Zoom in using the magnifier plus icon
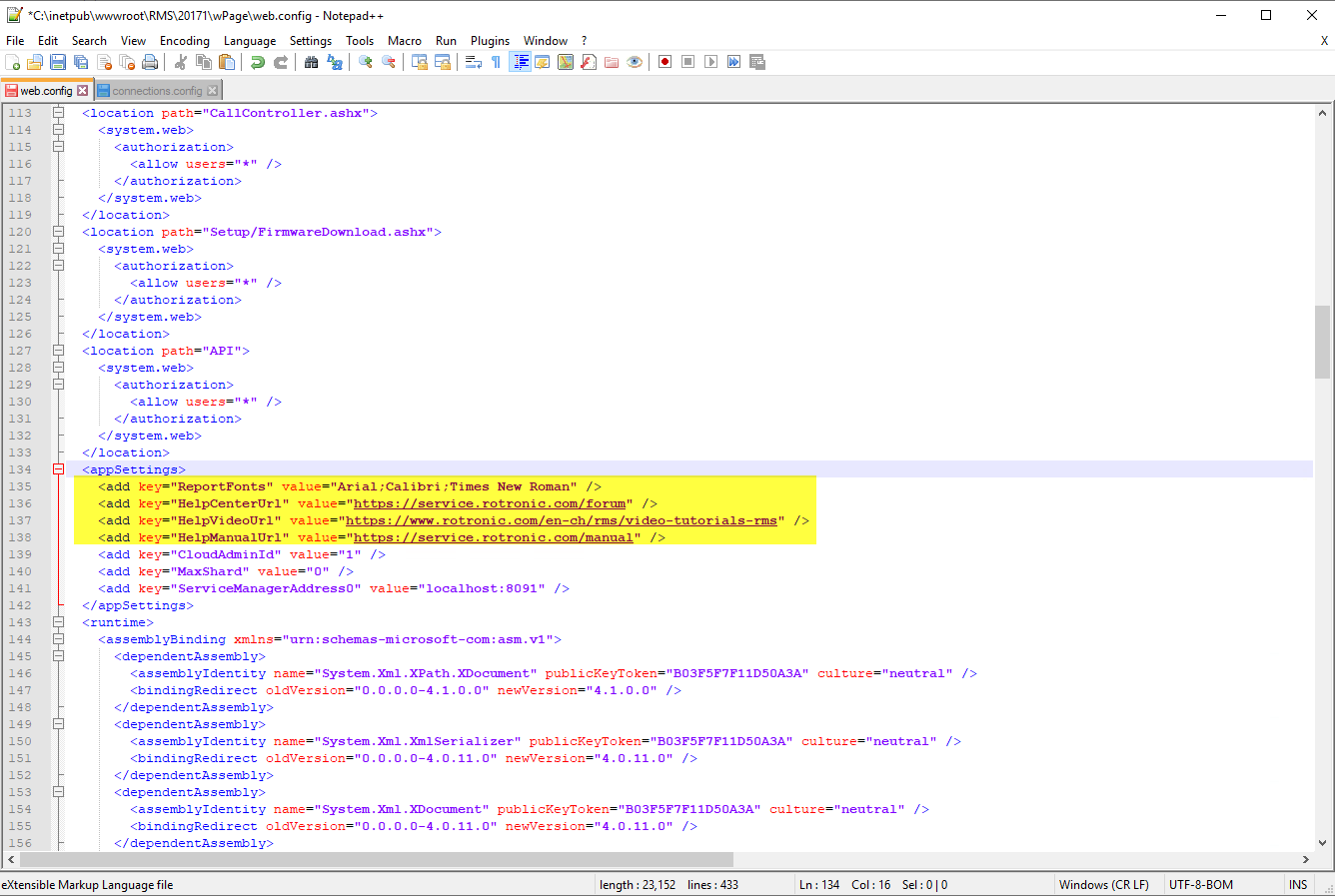1335x896 pixels. click(366, 62)
